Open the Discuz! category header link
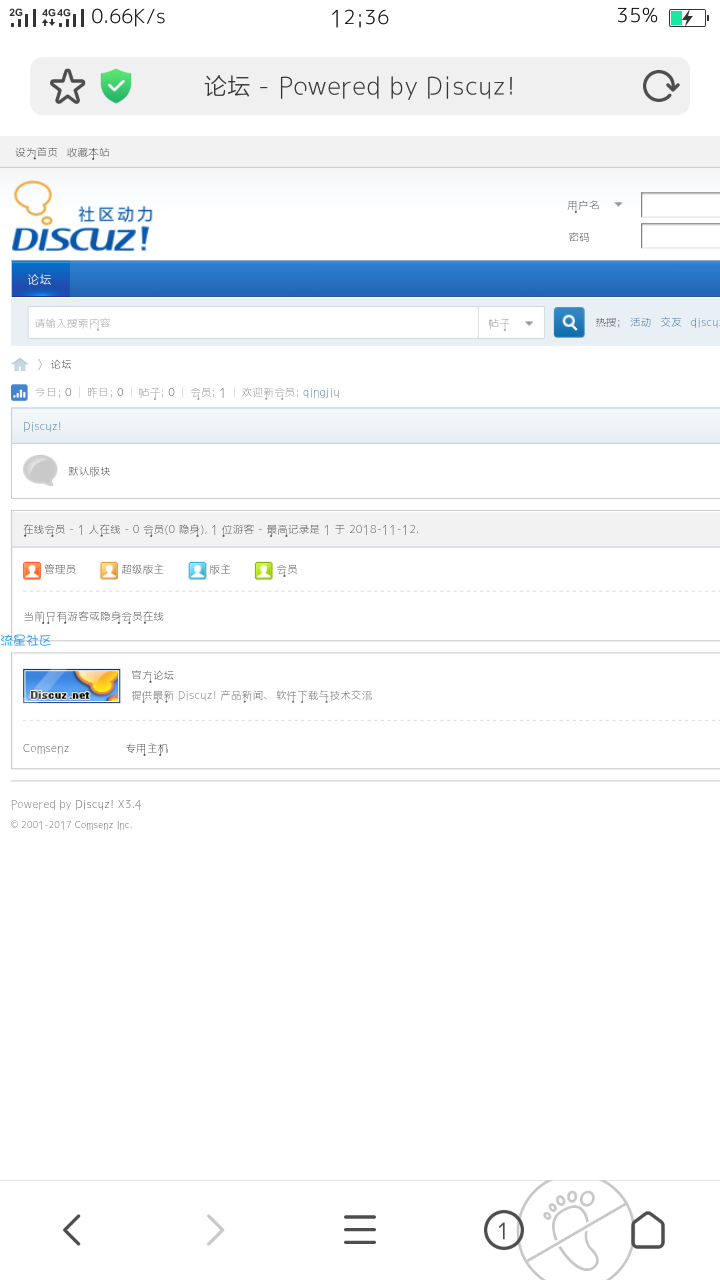 42,426
